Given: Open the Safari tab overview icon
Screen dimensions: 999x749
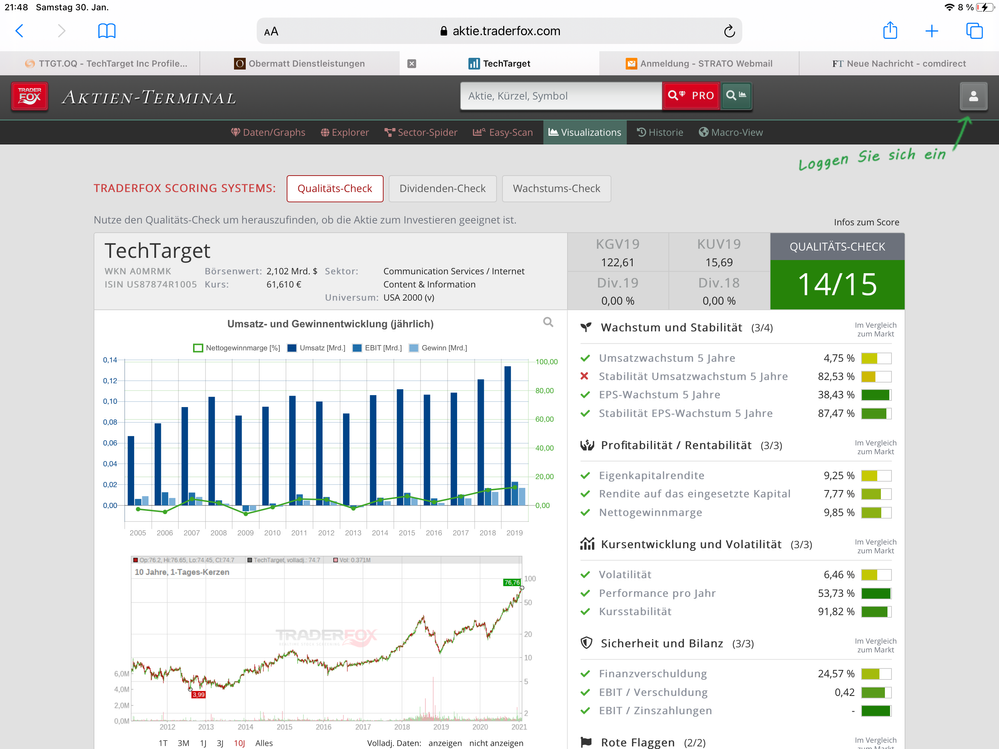Looking at the screenshot, I should pyautogui.click(x=974, y=31).
